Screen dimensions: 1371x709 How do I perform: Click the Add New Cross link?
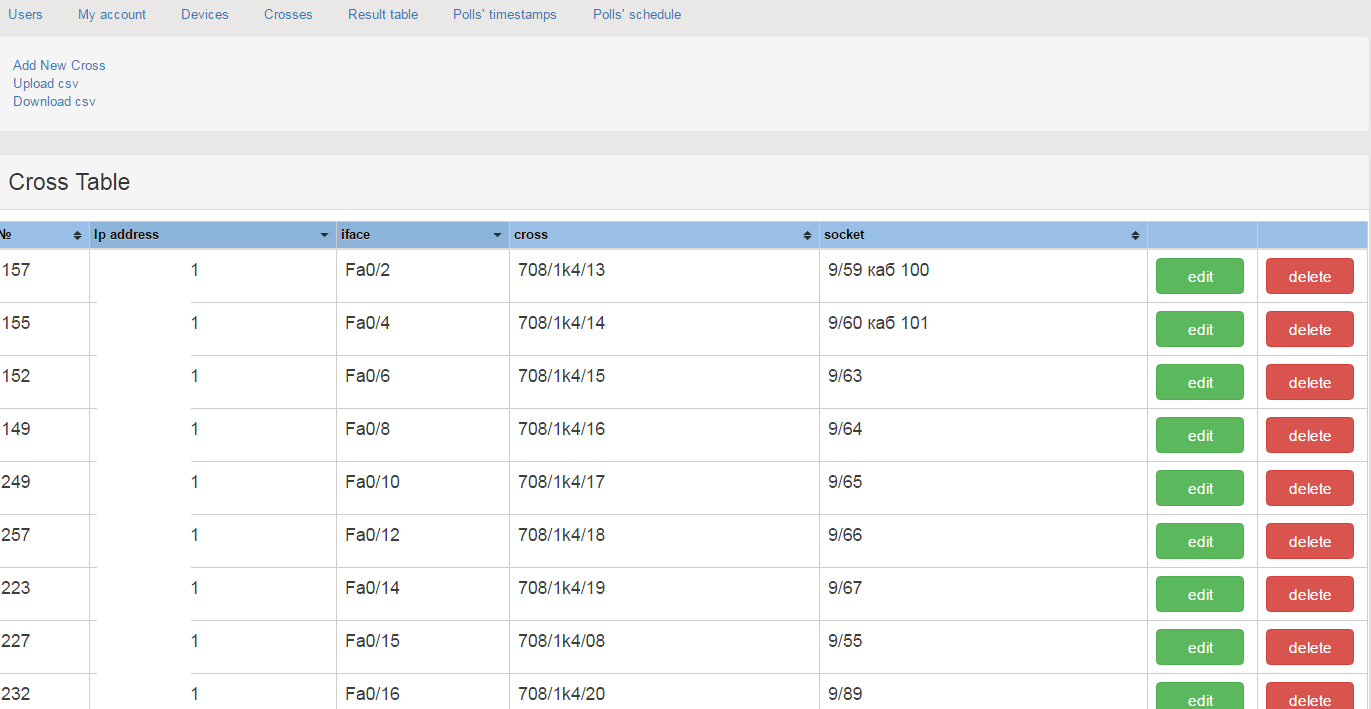tap(59, 65)
